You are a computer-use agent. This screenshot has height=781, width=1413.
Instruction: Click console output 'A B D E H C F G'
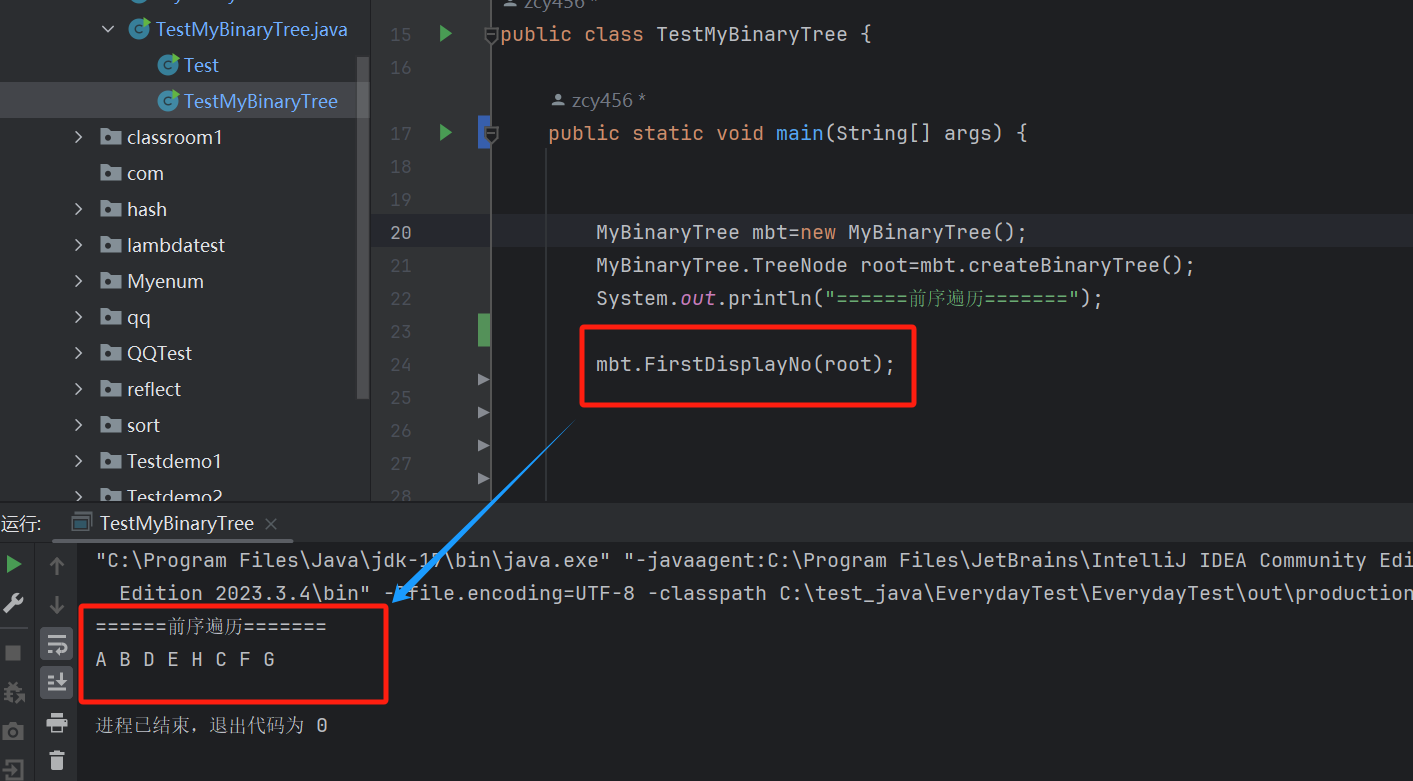(x=185, y=659)
